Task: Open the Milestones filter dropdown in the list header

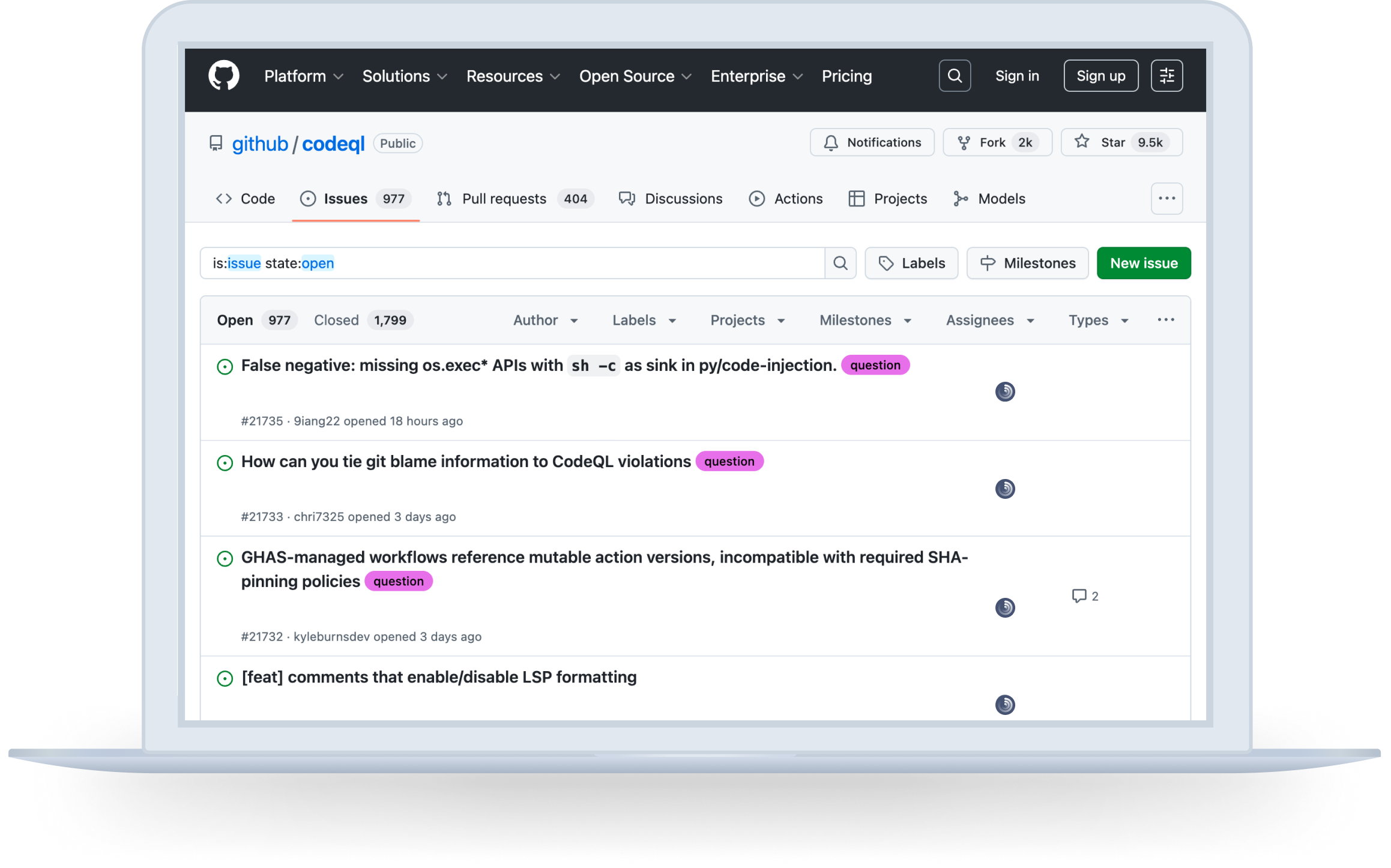Action: [865, 321]
